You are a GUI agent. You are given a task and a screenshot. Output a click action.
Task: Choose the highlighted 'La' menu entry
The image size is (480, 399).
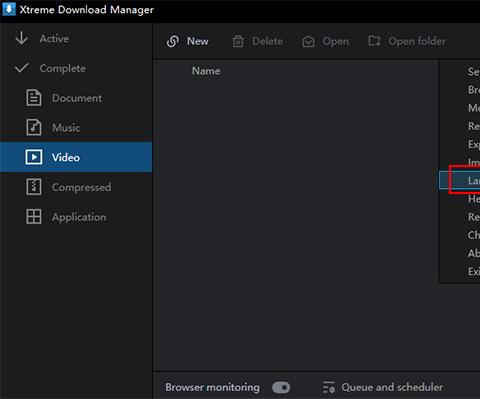click(460, 180)
